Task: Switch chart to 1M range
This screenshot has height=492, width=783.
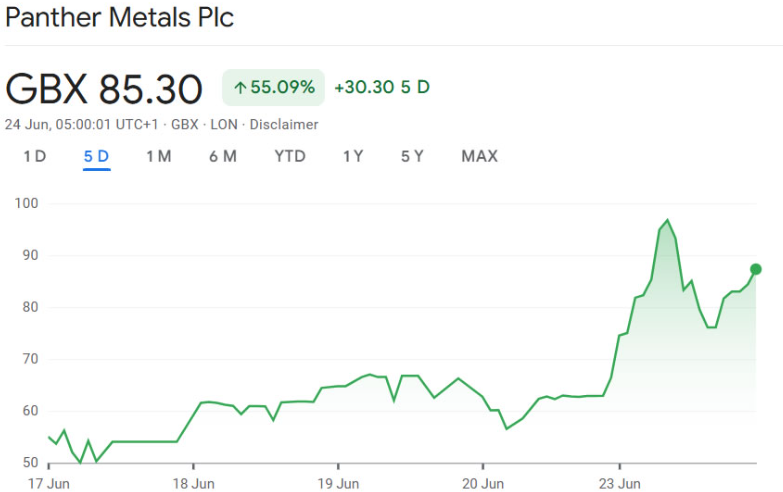Action: point(158,156)
